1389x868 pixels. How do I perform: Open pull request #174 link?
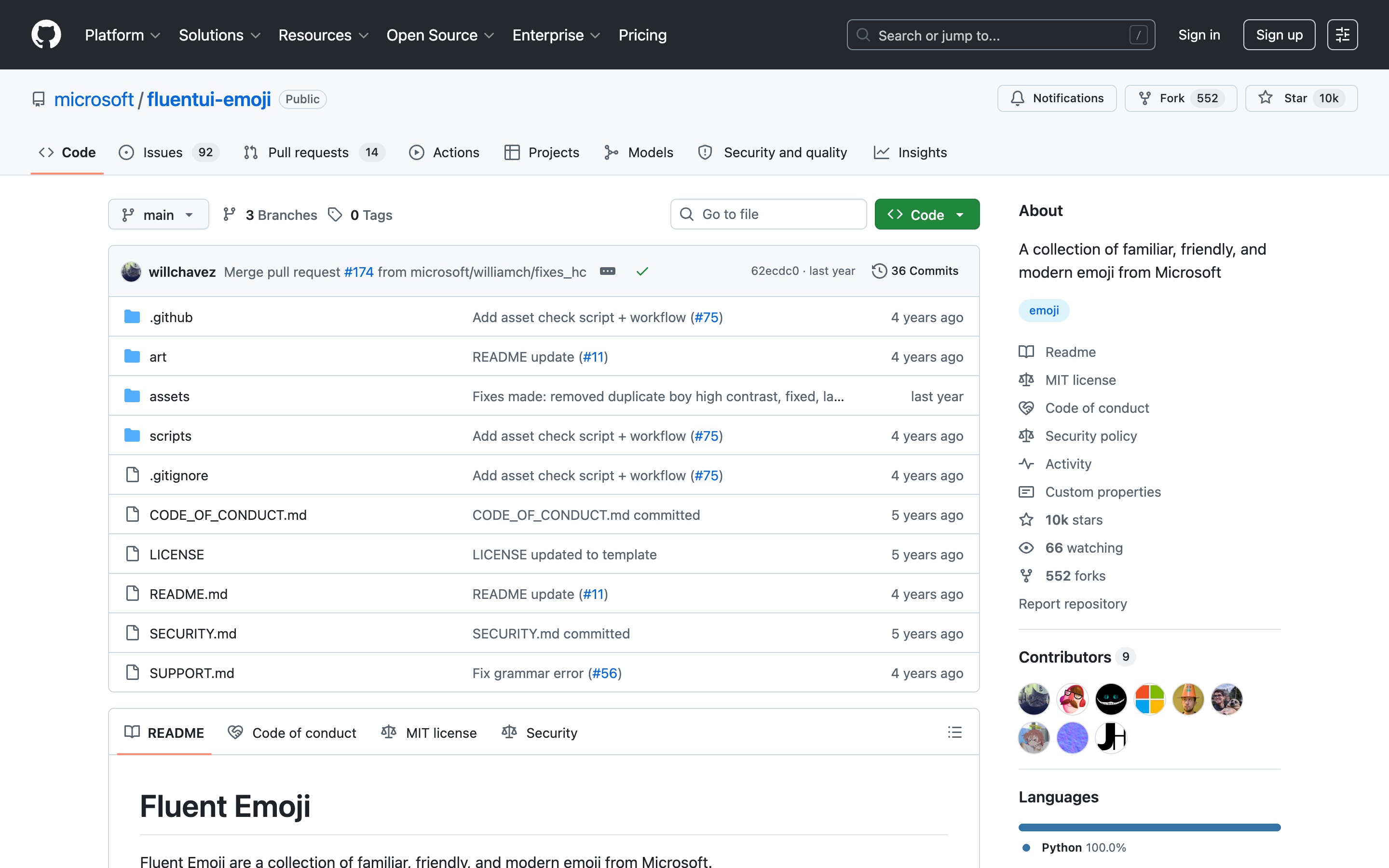(x=359, y=271)
